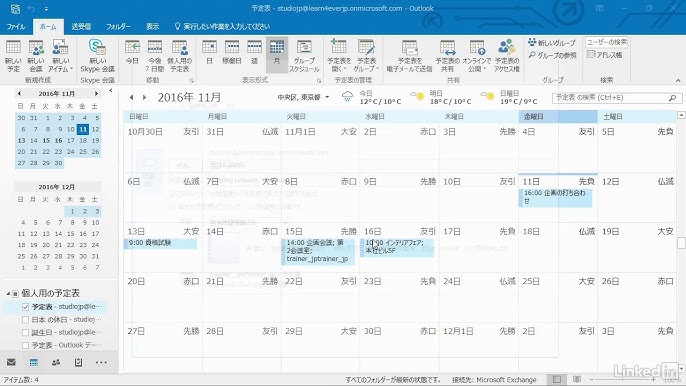This screenshot has width=686, height=386.
Task: Open the new items (新しいアイテム) menu
Action: (x=60, y=56)
